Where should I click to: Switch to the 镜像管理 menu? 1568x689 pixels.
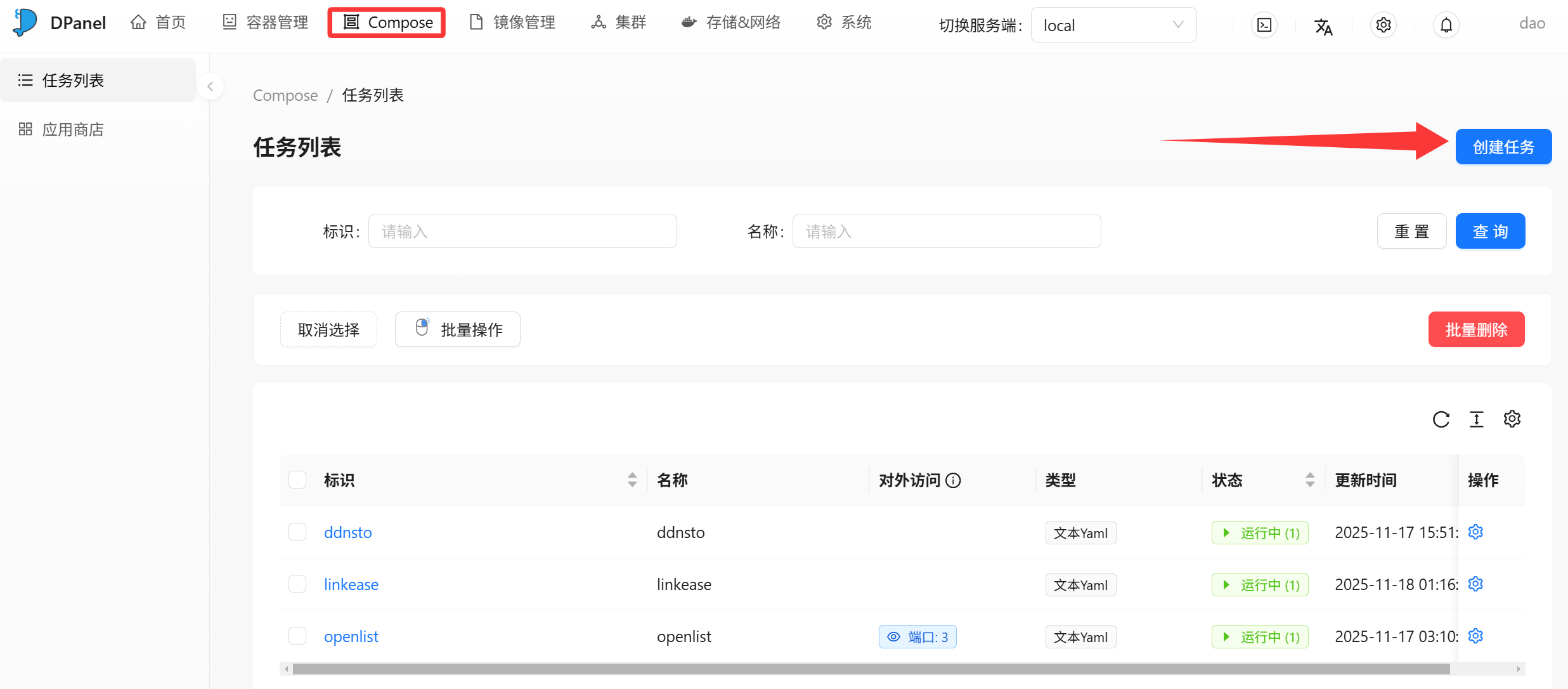(x=512, y=23)
